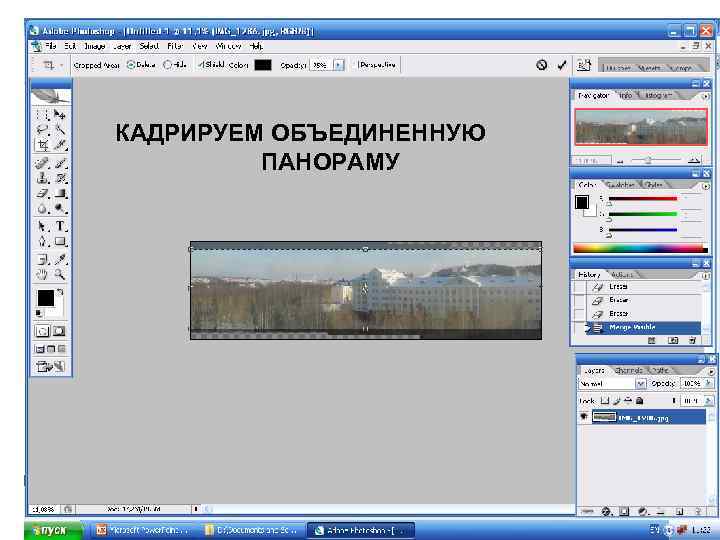Add layer style from Layers panel footer

point(607,511)
